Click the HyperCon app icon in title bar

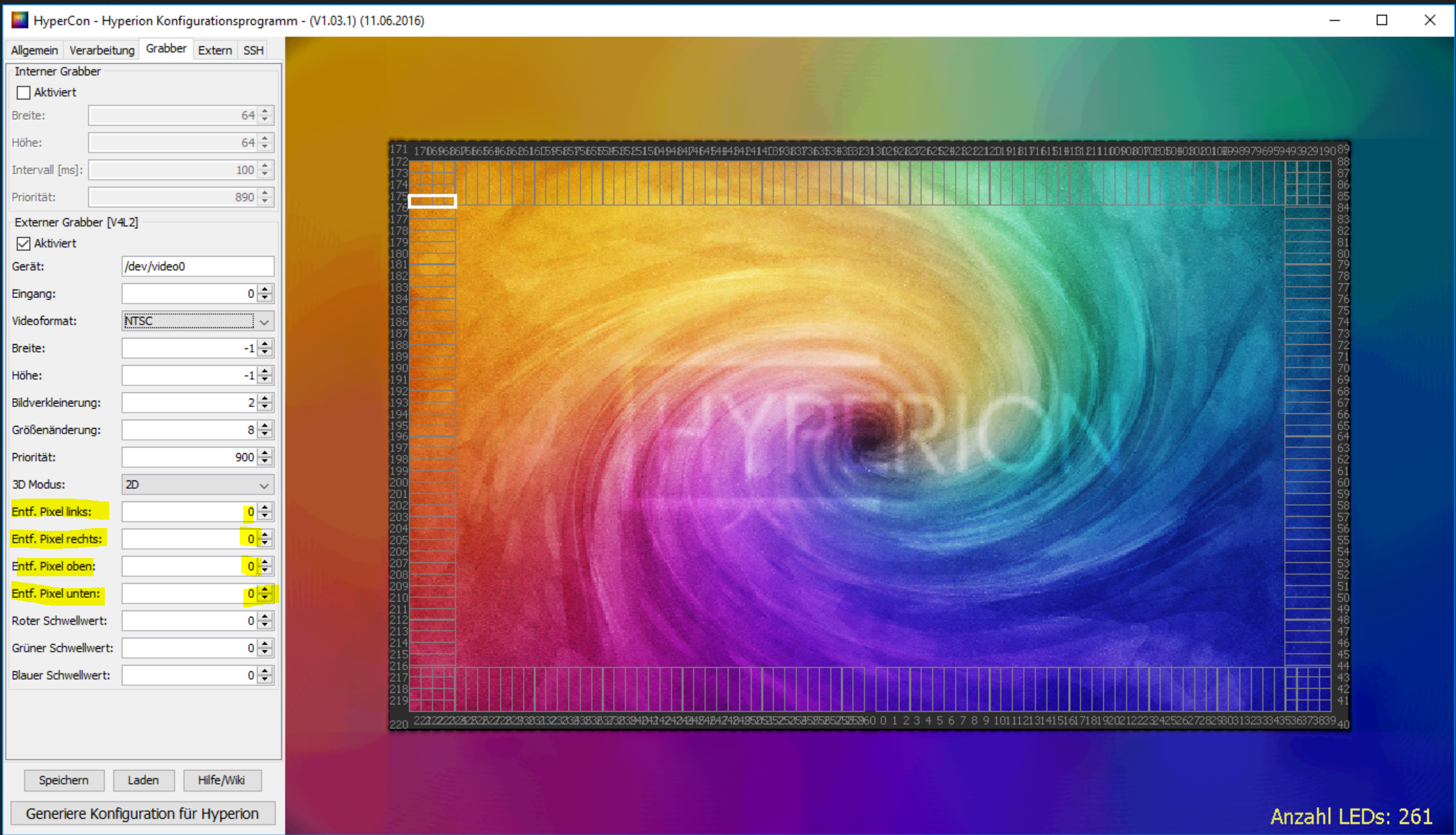(20, 20)
